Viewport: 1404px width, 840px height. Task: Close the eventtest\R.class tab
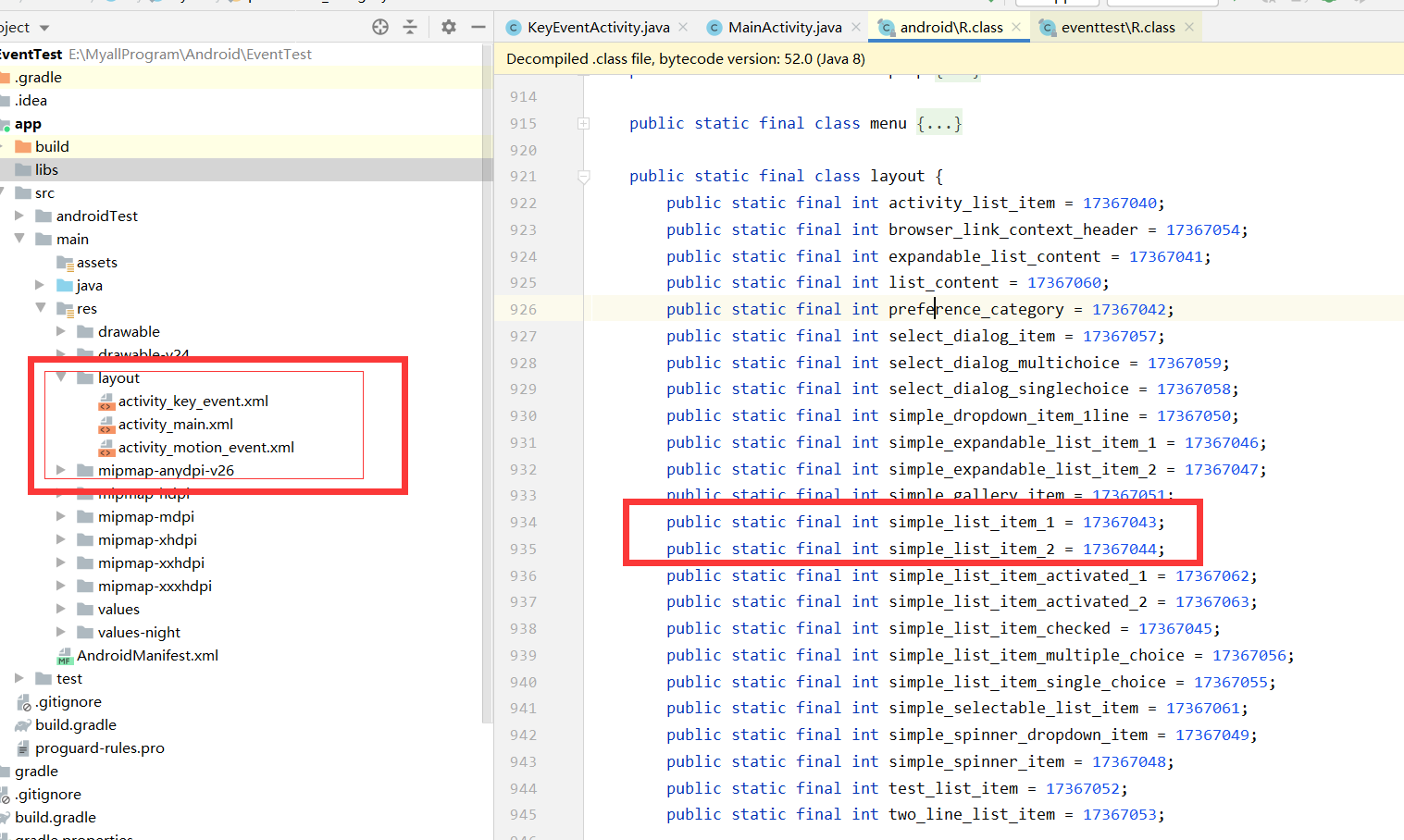click(1189, 27)
